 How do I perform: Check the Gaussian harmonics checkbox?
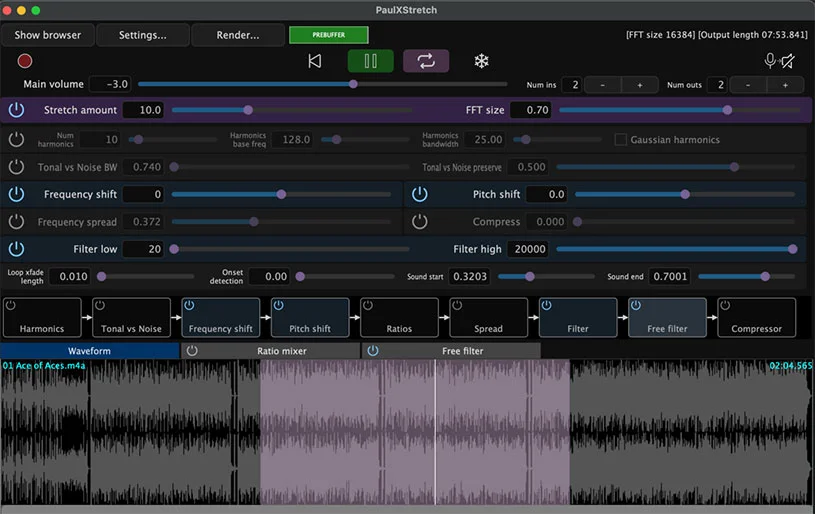pyautogui.click(x=621, y=140)
